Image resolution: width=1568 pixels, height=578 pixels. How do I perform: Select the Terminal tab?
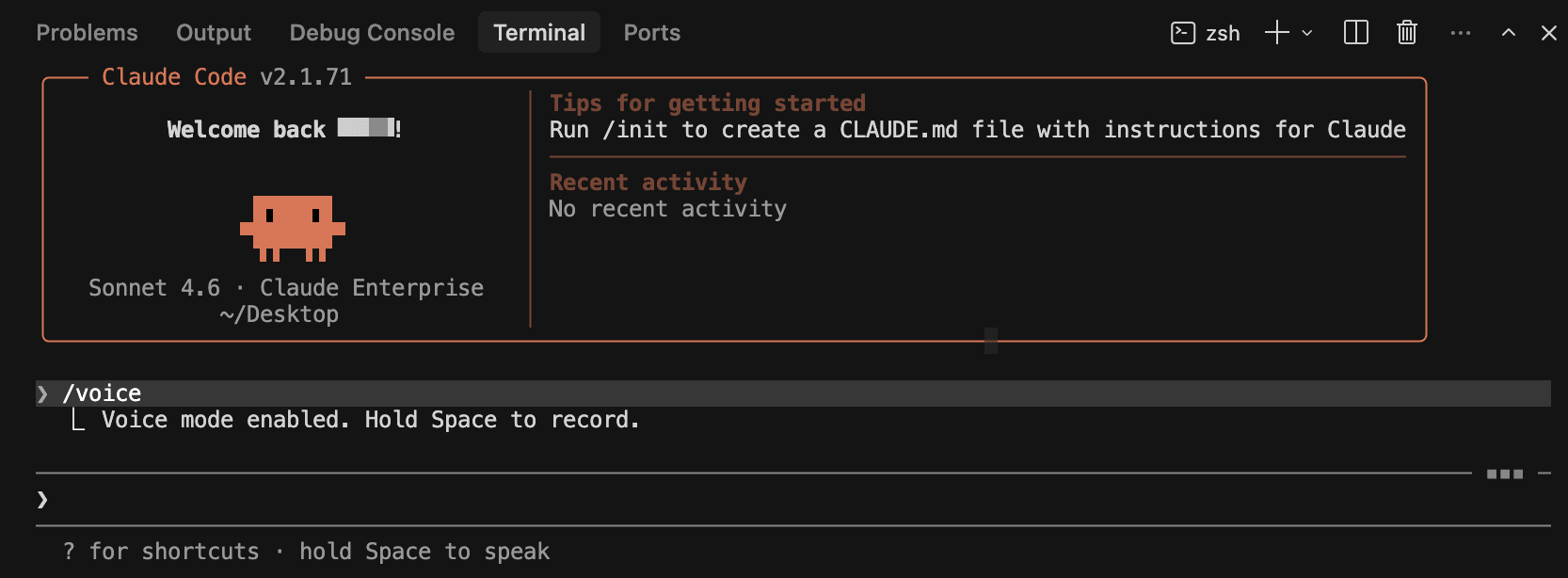coord(539,33)
